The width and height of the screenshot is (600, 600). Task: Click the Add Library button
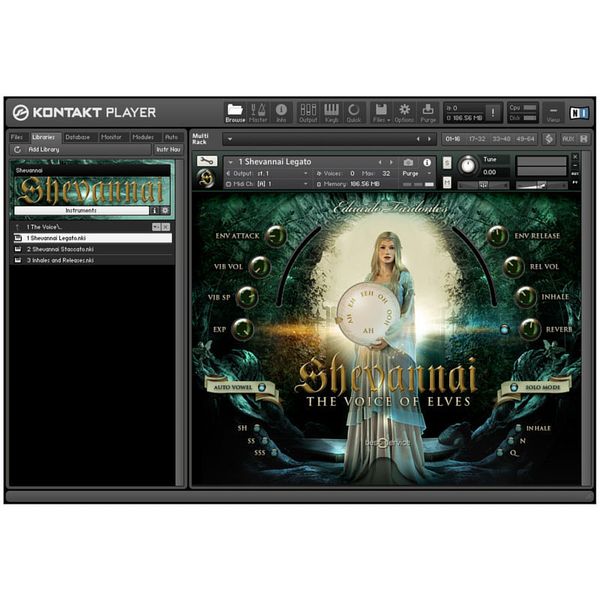[x=42, y=149]
